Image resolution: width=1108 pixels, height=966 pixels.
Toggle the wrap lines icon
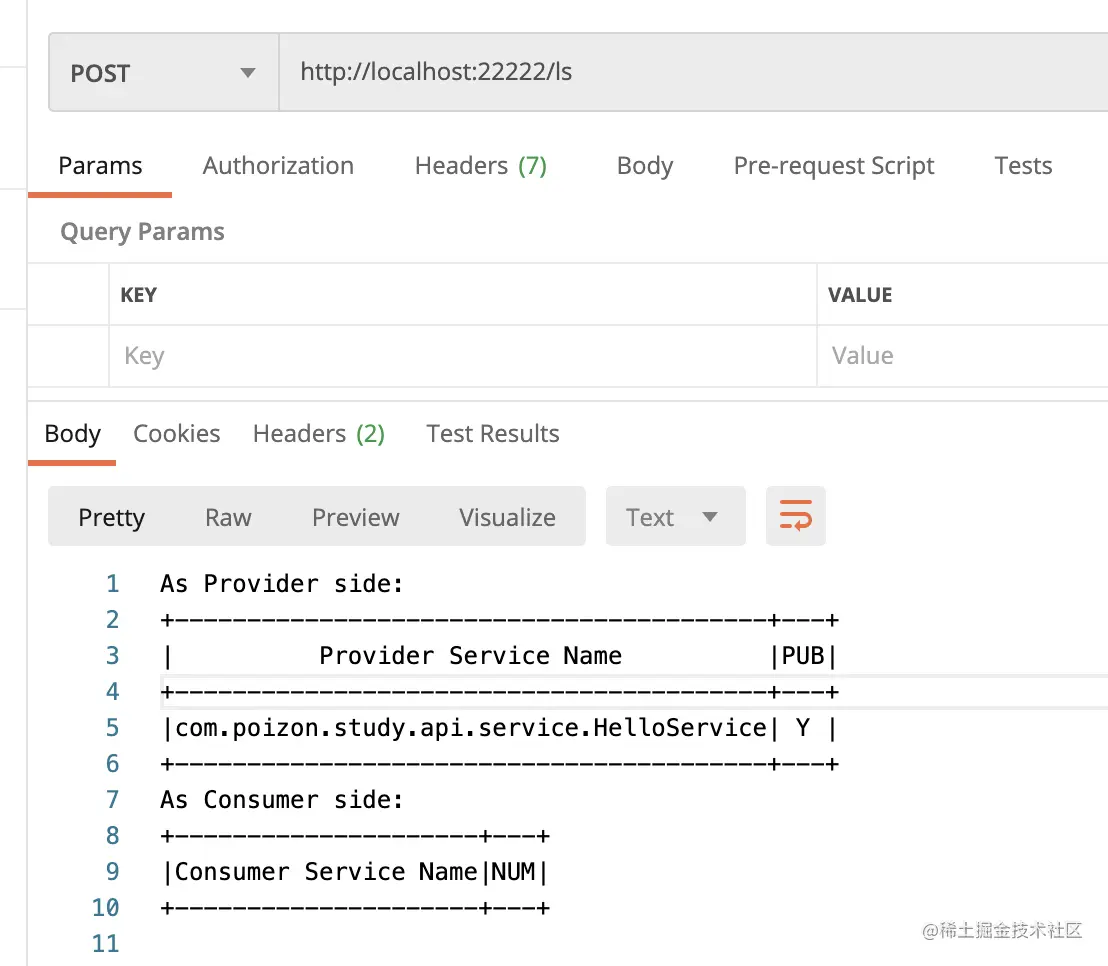[796, 516]
